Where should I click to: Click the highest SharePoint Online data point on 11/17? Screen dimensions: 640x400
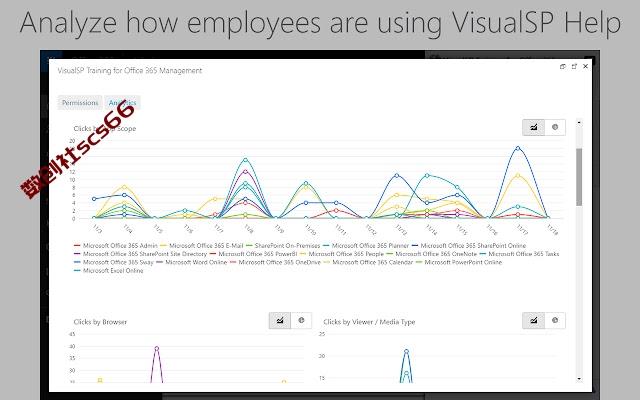click(x=518, y=148)
